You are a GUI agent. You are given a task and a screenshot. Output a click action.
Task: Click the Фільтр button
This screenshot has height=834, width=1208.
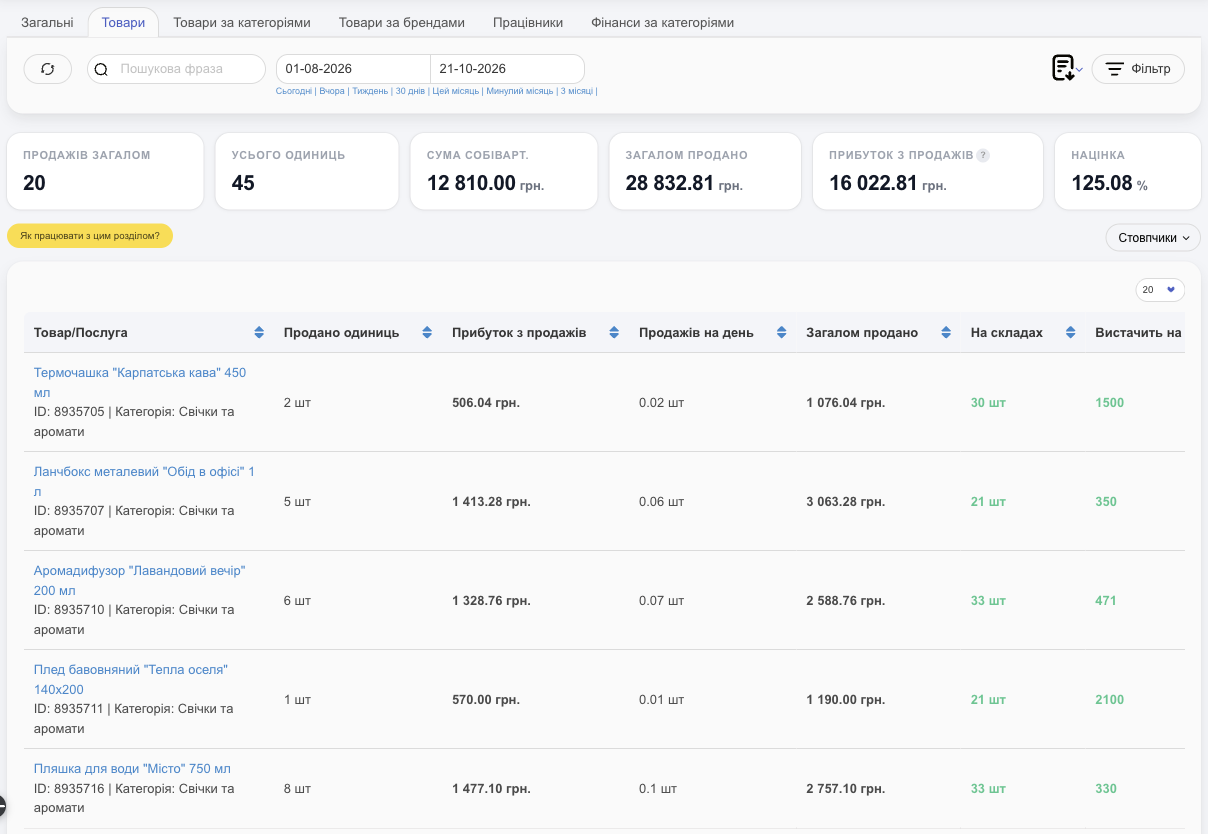pos(1138,69)
